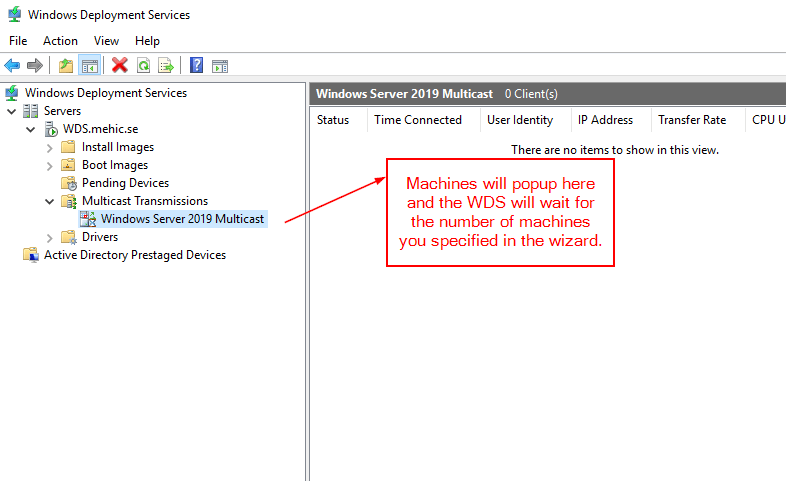Click the red Delete X toolbar icon
786x481 pixels.
[x=119, y=65]
